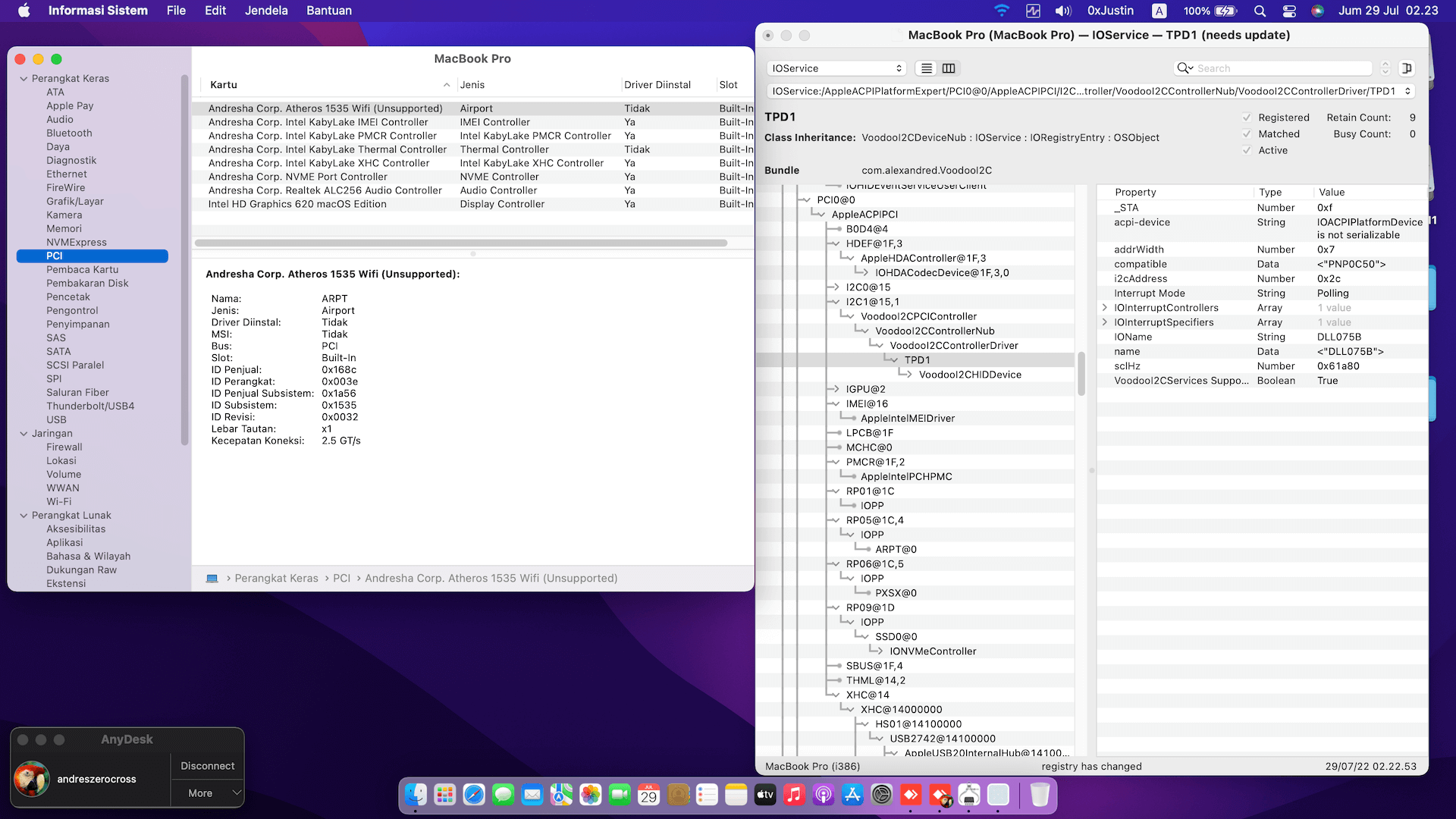
Task: Collapse the Perangkat Lunak section
Action: [24, 516]
